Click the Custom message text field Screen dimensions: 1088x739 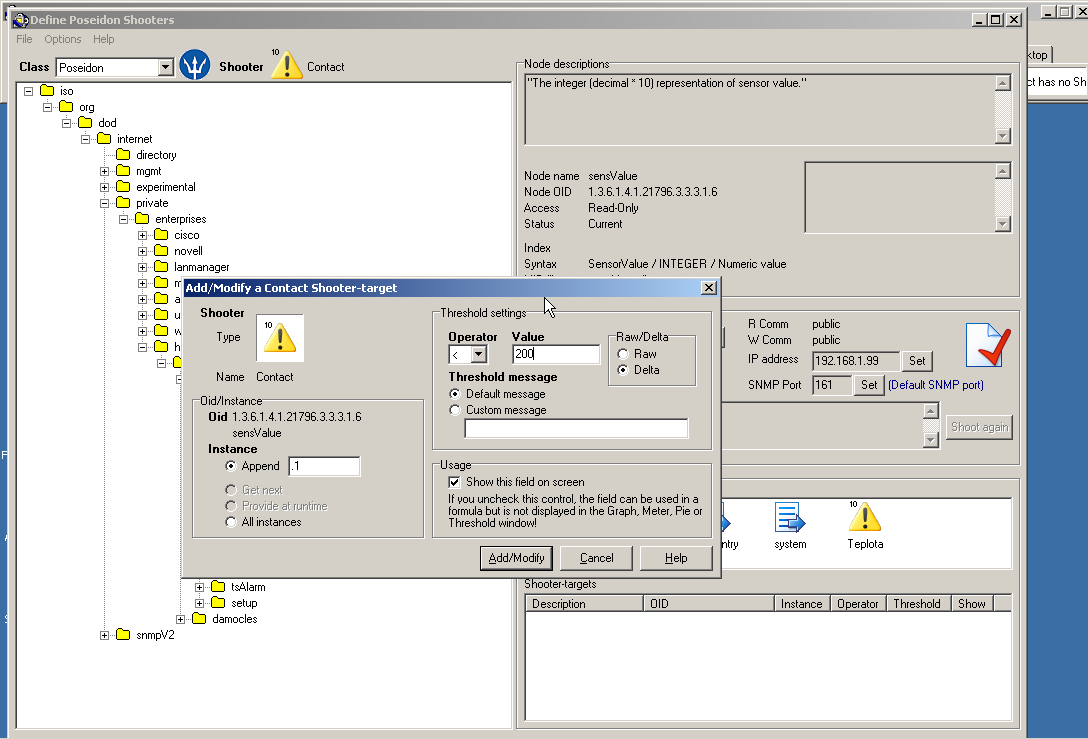[x=576, y=428]
